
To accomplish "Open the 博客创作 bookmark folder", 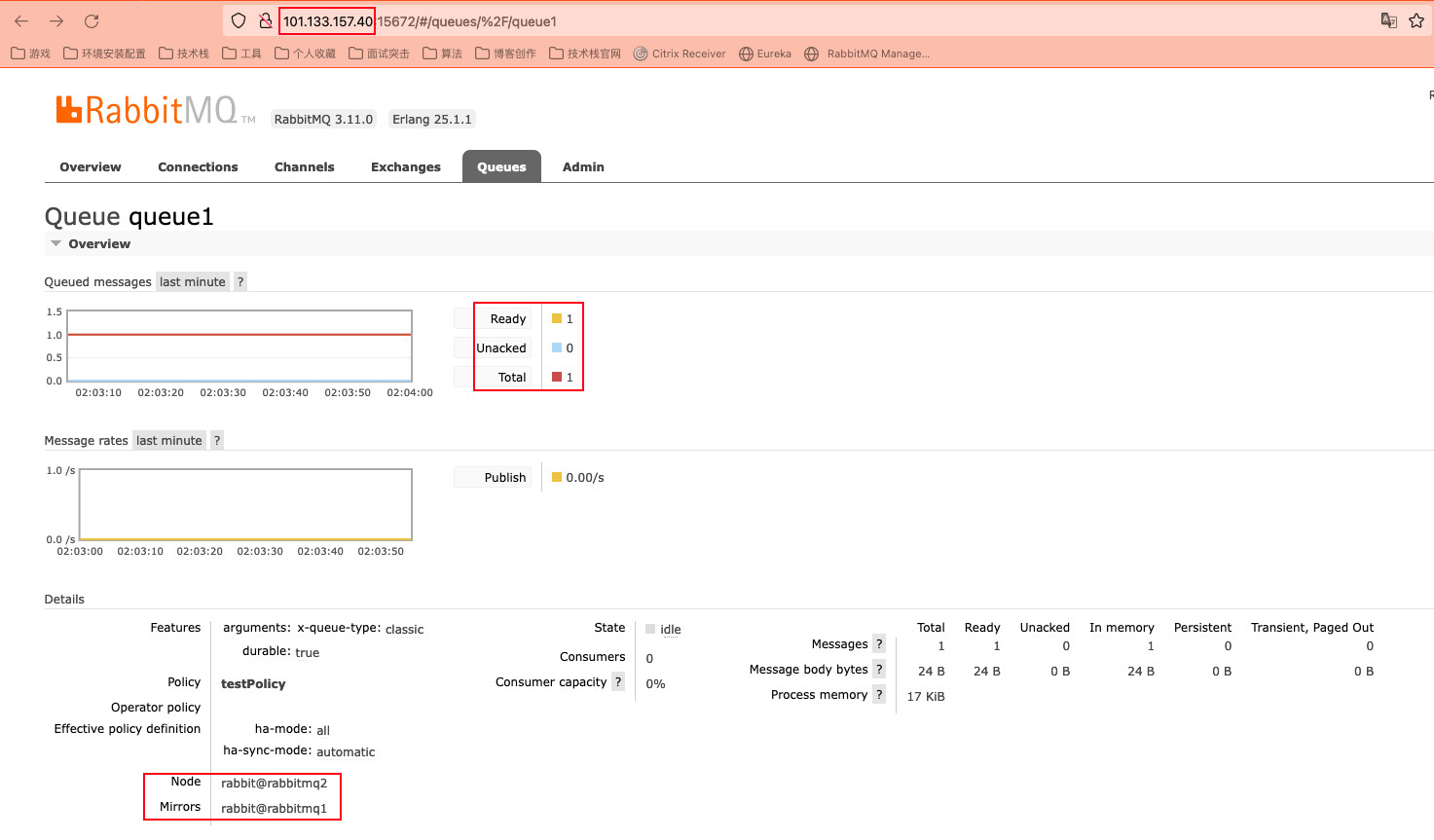I will click(506, 54).
